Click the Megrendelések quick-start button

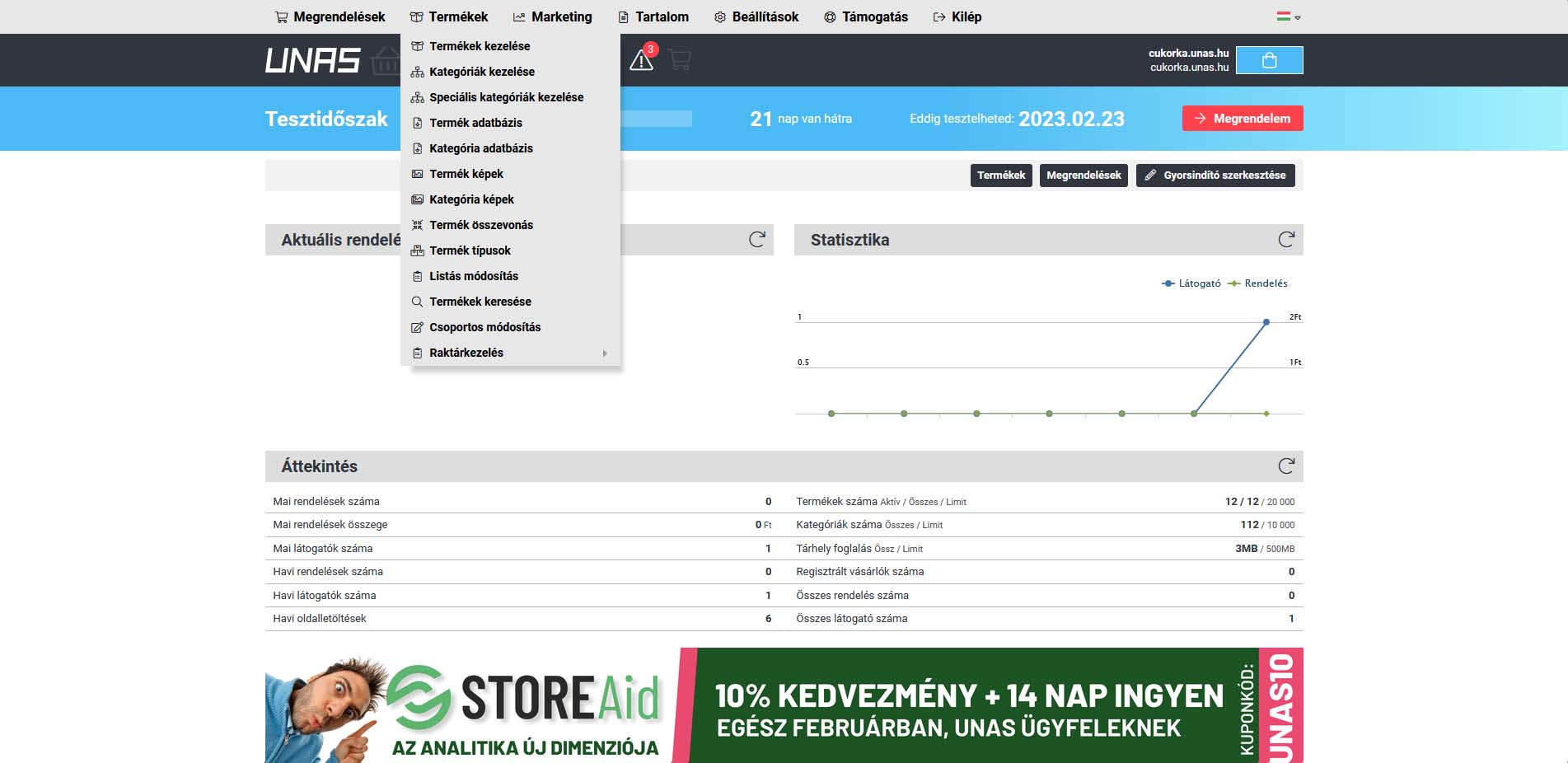[1083, 176]
